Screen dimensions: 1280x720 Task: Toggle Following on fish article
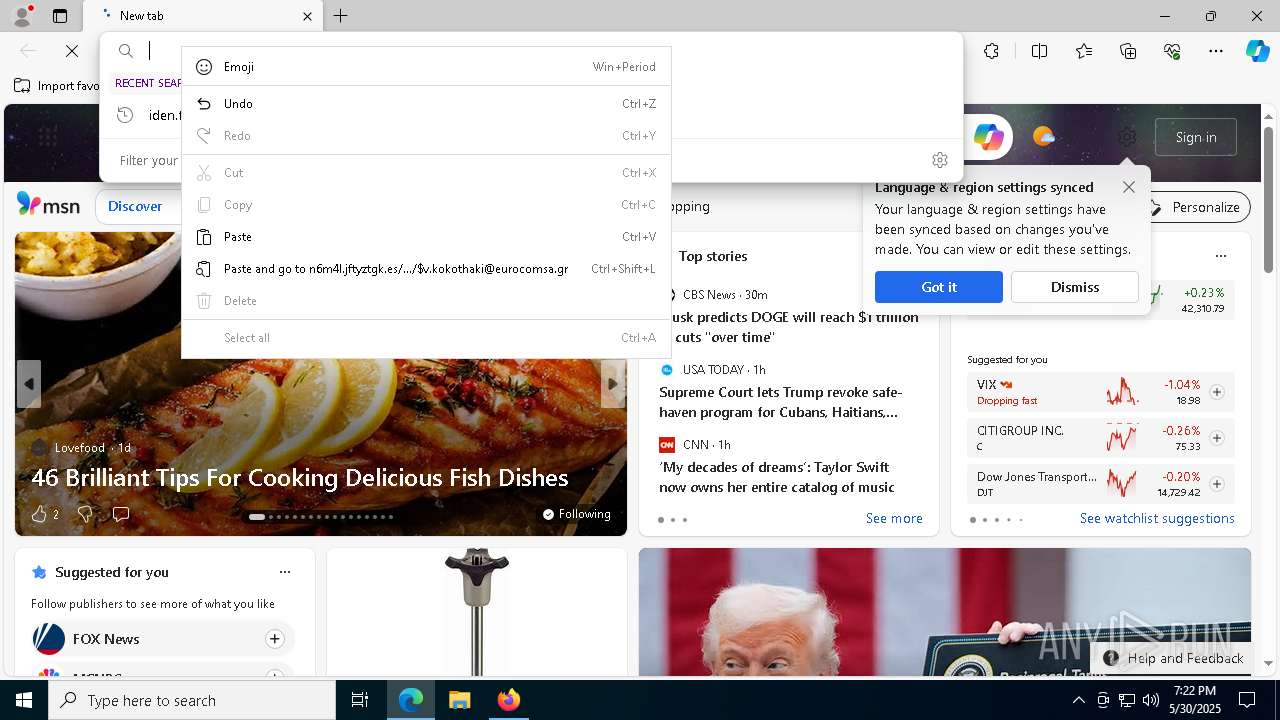click(576, 514)
